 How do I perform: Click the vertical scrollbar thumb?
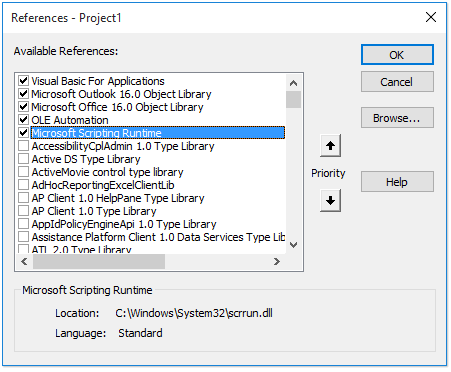[x=293, y=99]
